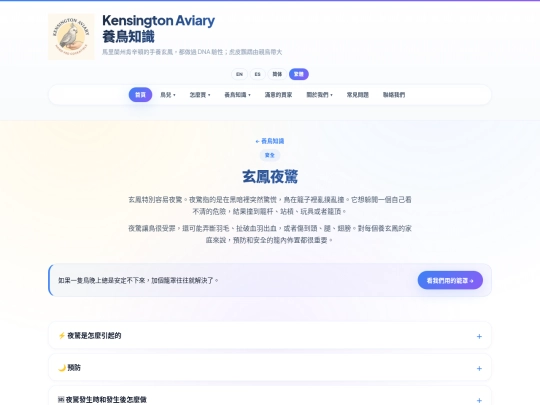Expand the 養鳥知識 nav dropdown
Screen dimensions: 540x405
point(238,95)
